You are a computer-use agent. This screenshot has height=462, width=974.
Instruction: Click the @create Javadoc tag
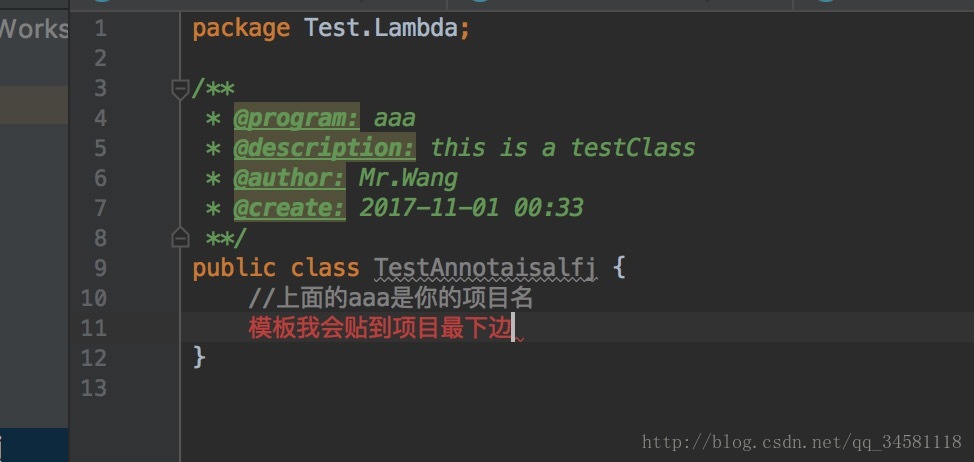point(289,208)
